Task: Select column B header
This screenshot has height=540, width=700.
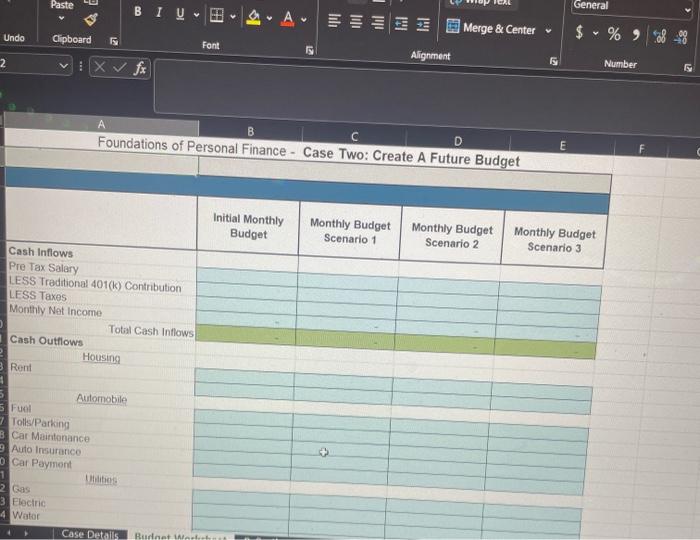Action: point(250,131)
